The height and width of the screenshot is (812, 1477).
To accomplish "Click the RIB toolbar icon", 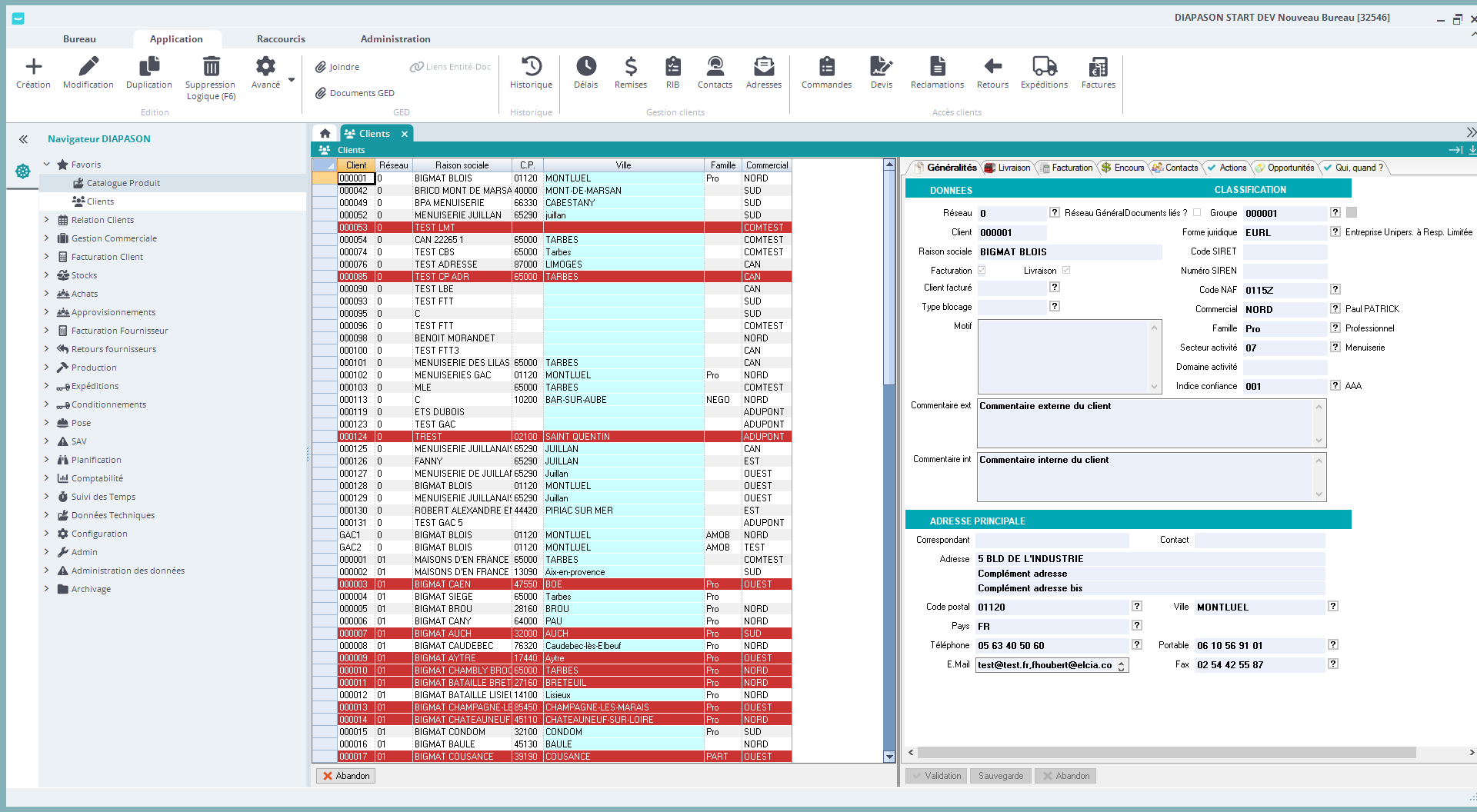I will pos(672,67).
